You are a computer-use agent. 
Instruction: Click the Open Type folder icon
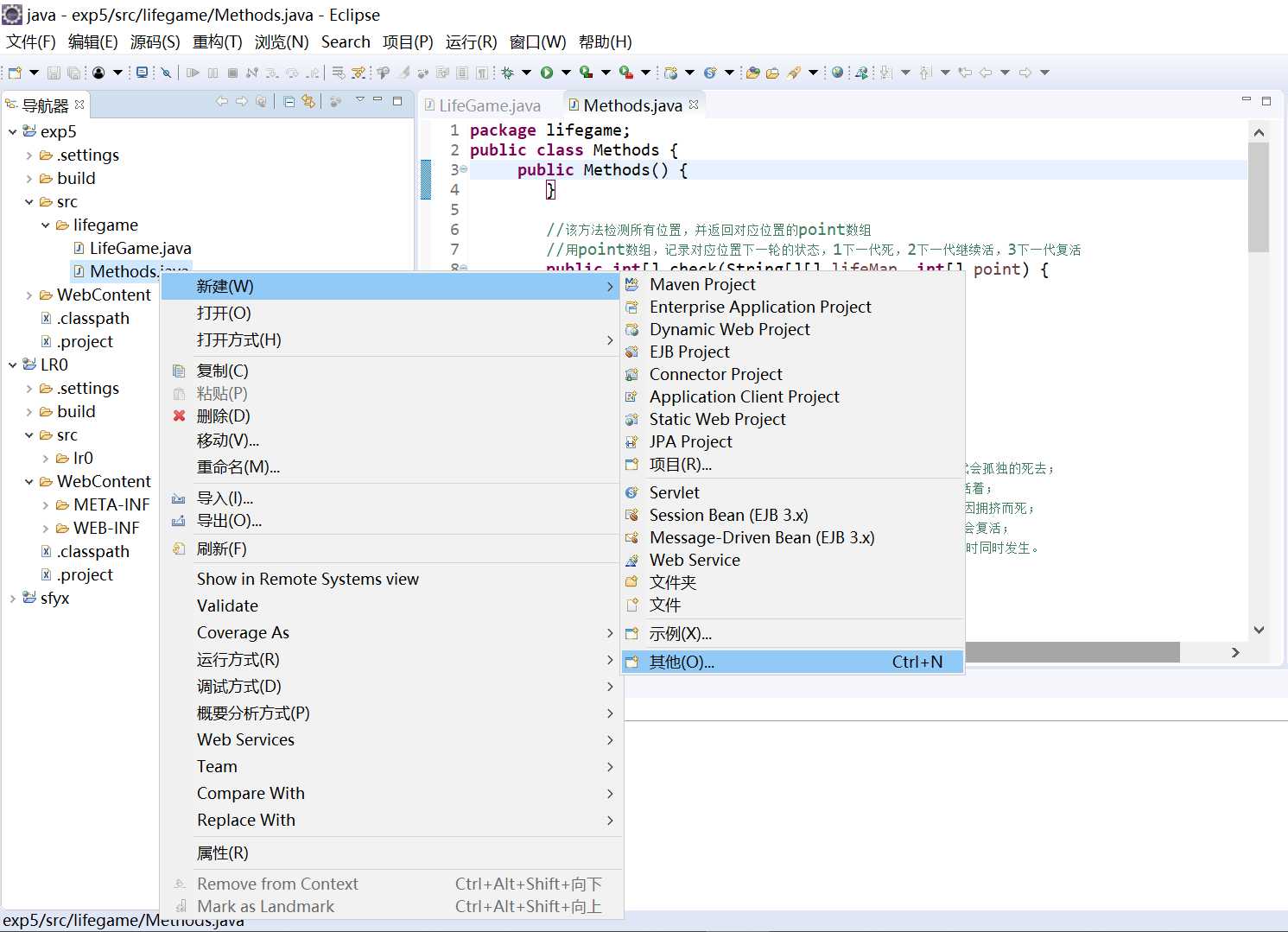pos(753,73)
